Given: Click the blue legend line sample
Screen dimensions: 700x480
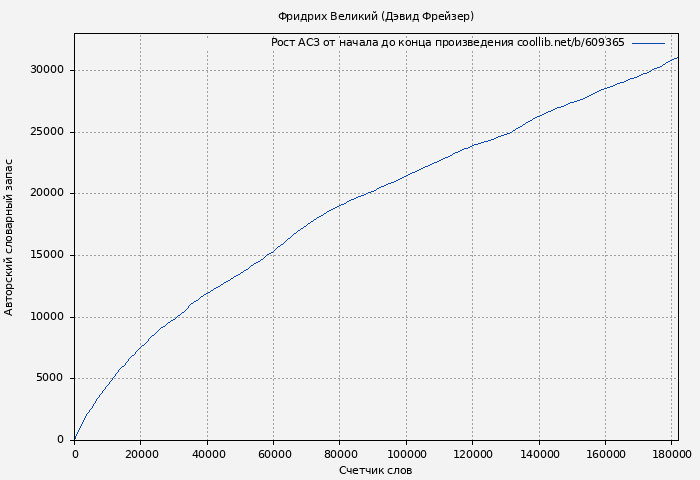Looking at the screenshot, I should 648,43.
